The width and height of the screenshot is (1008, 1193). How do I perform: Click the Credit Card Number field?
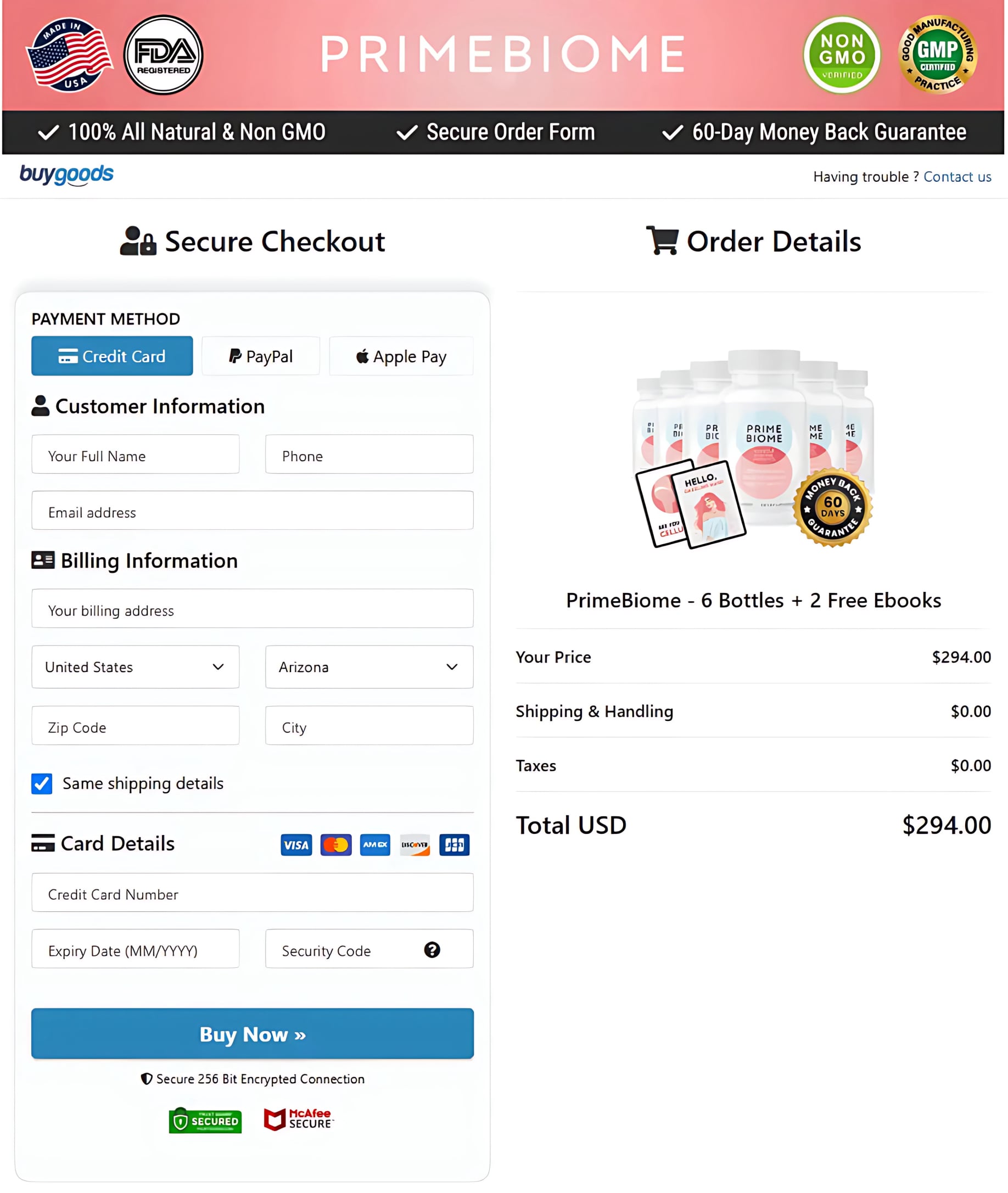coord(253,893)
